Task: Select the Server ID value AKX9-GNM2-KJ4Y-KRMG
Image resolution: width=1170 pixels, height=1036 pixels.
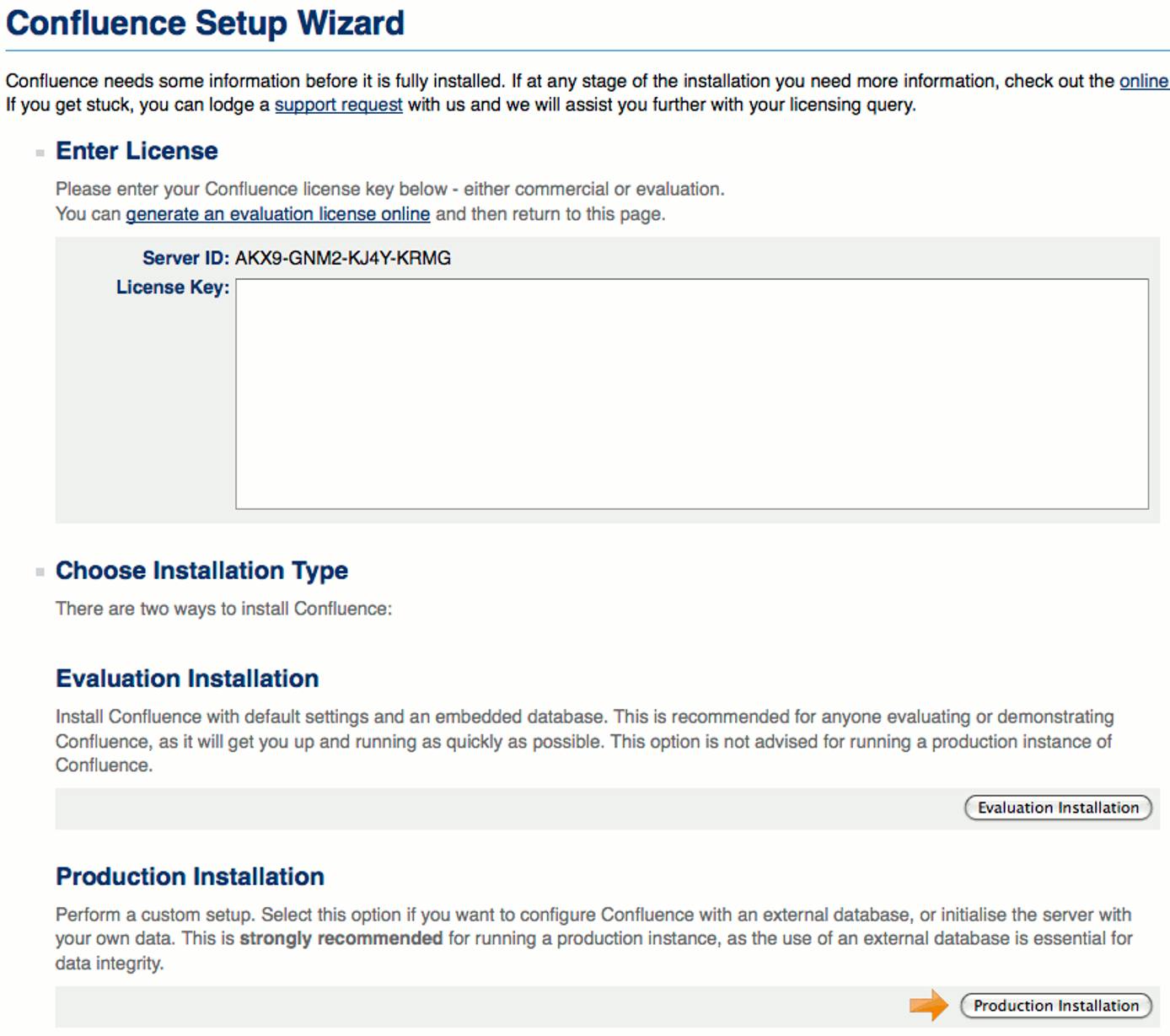Action: pos(342,257)
